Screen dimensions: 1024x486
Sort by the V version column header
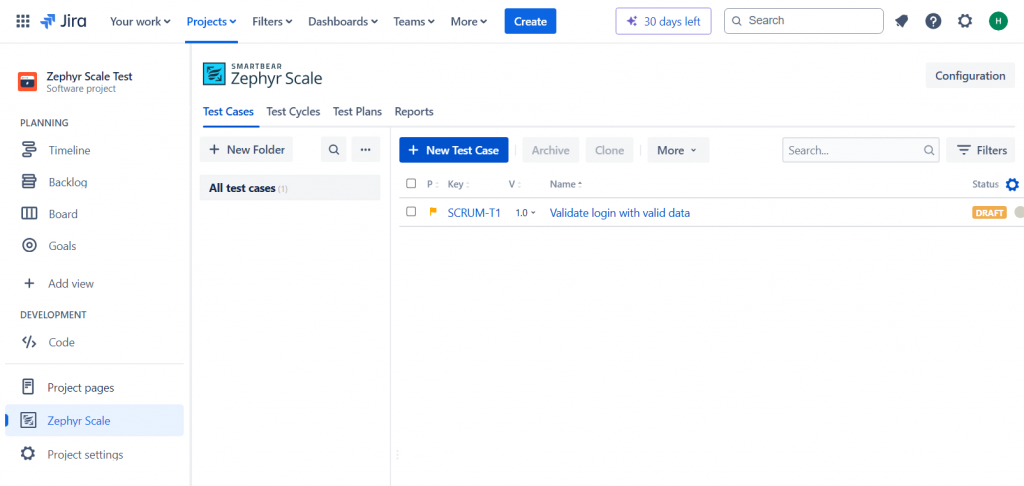(514, 184)
